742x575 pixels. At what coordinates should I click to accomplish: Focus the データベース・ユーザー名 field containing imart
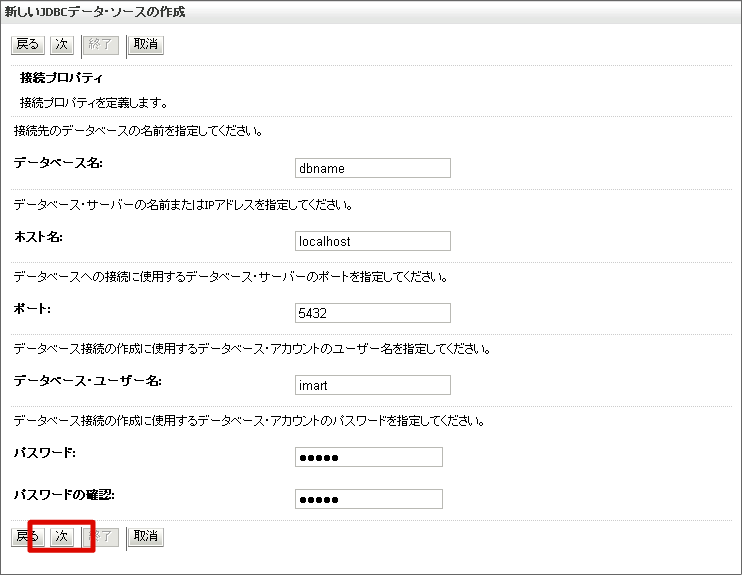click(373, 385)
